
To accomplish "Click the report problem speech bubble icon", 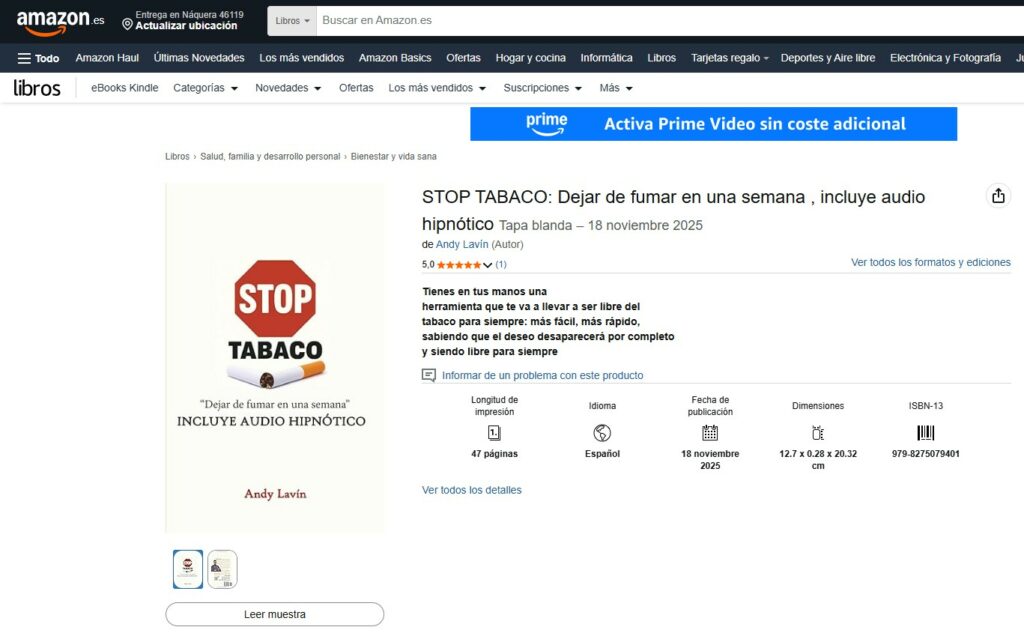I will pos(429,376).
